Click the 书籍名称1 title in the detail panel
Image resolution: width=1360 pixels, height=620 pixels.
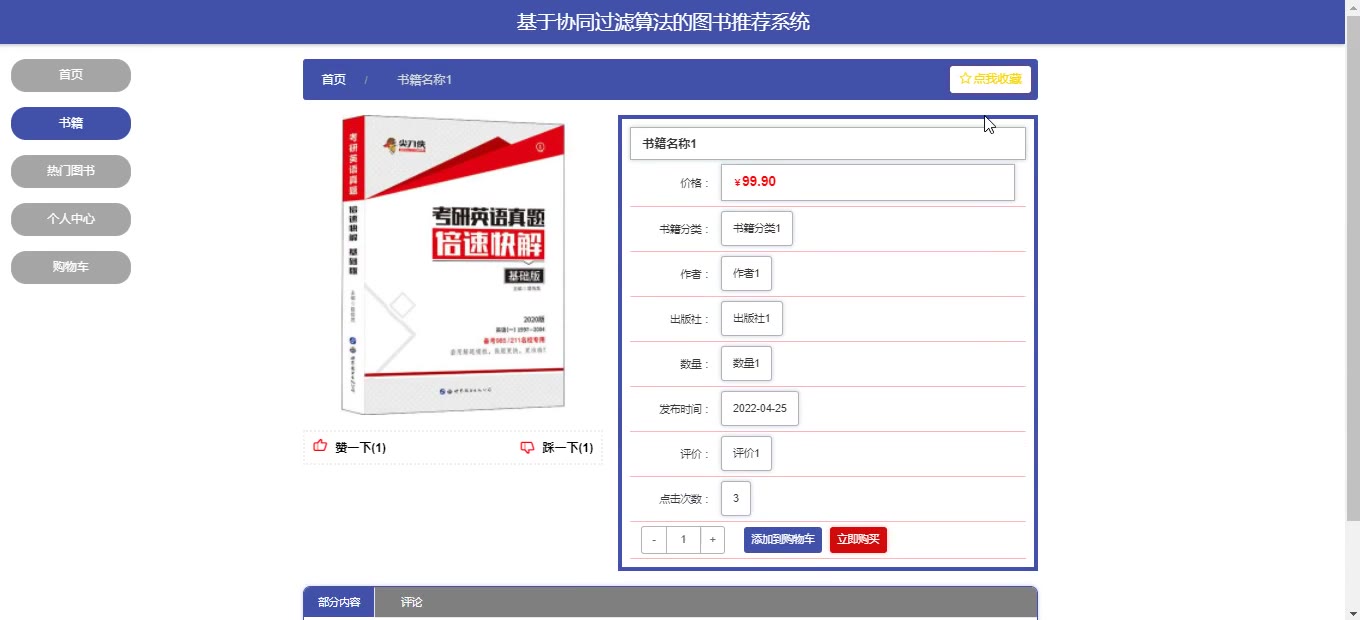coord(828,144)
